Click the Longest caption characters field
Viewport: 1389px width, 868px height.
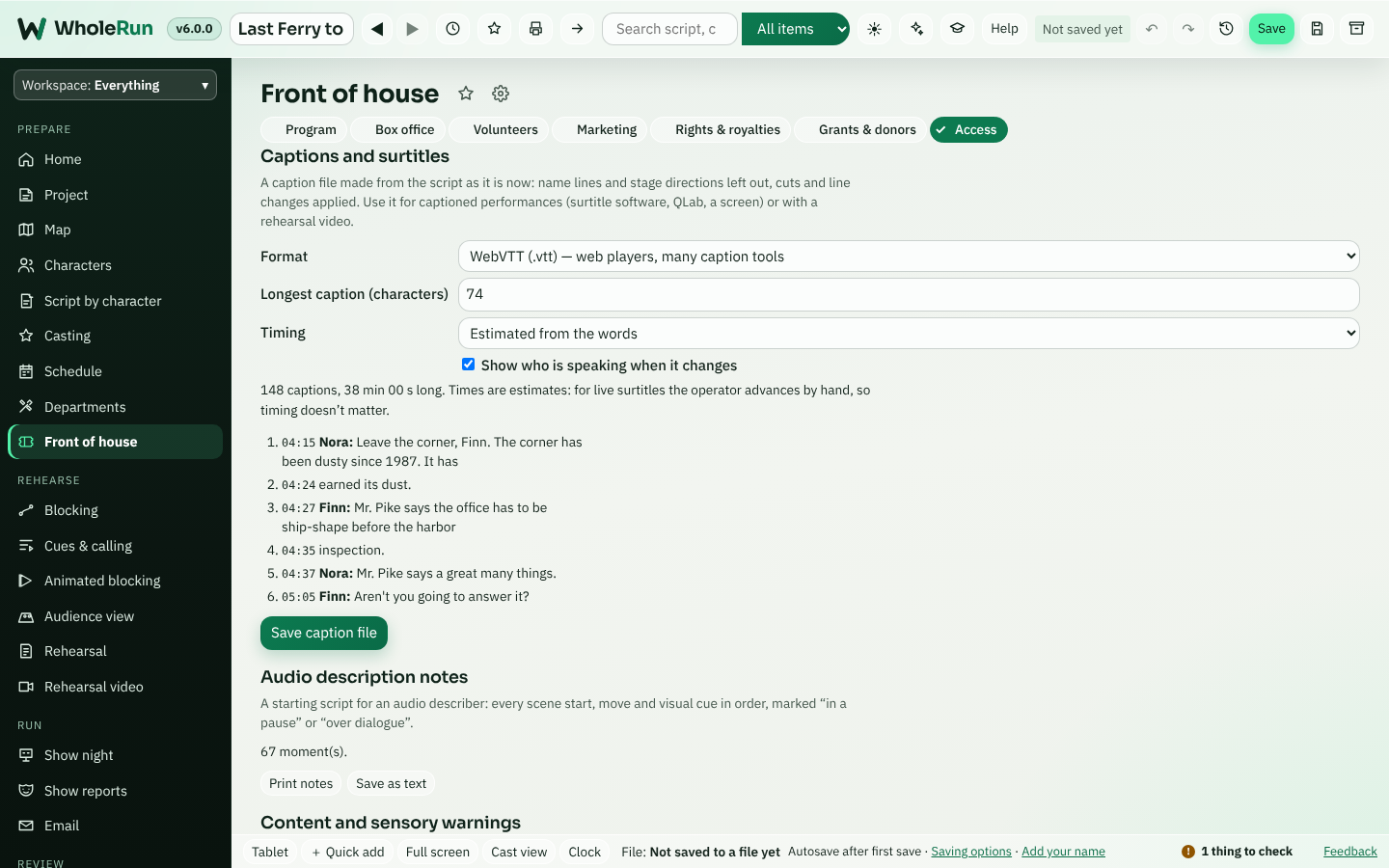coord(909,295)
